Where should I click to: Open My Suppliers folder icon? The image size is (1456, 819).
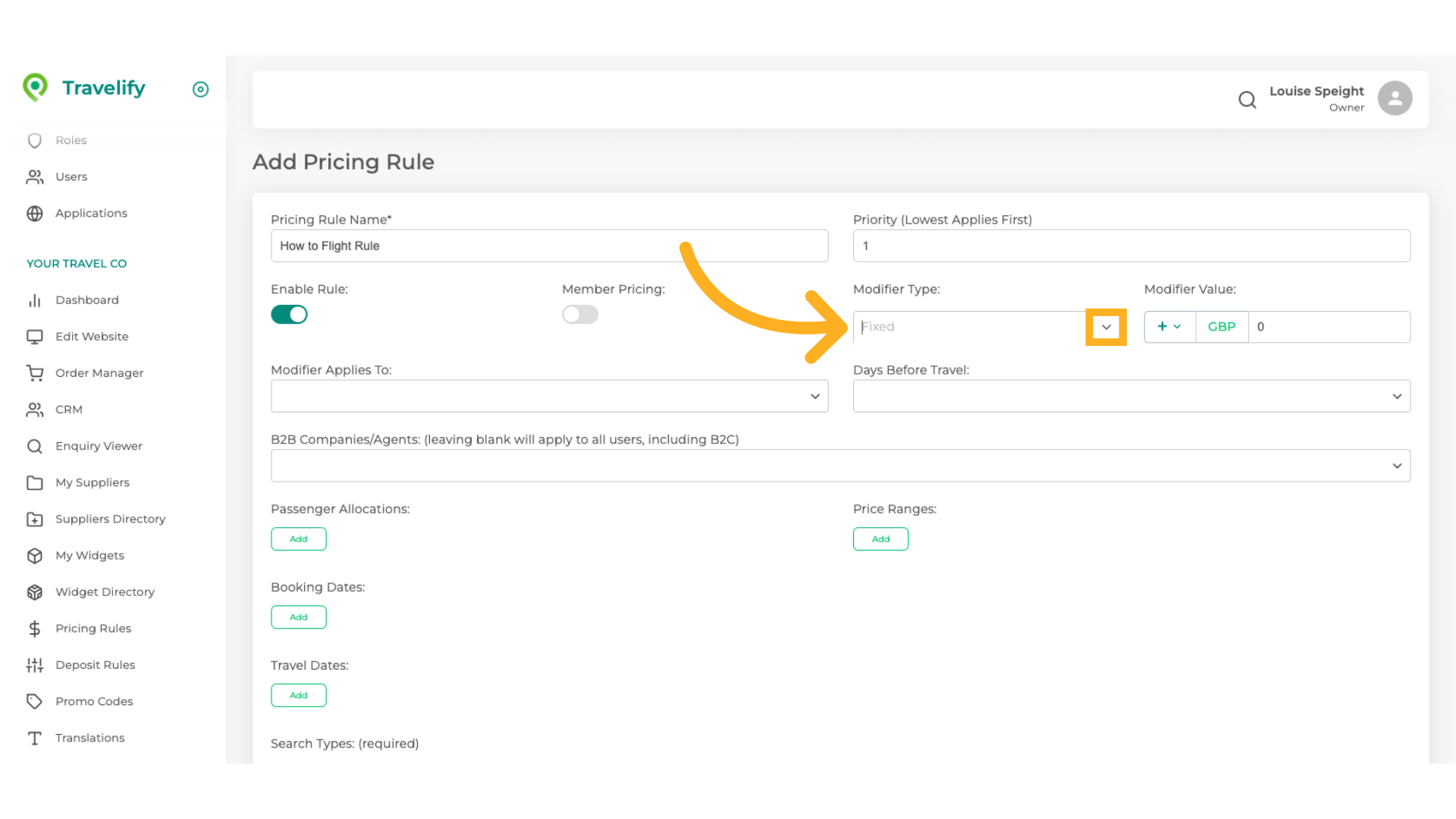(x=35, y=482)
